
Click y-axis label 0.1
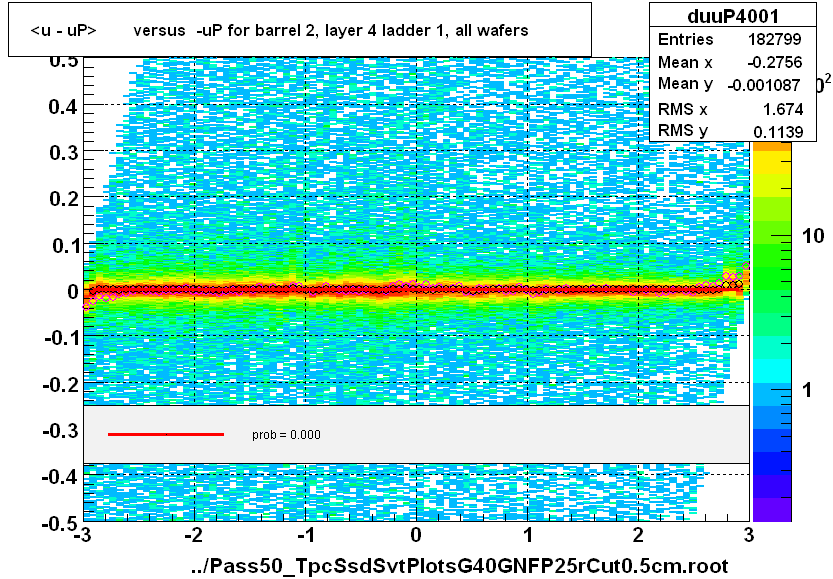[x=65, y=246]
